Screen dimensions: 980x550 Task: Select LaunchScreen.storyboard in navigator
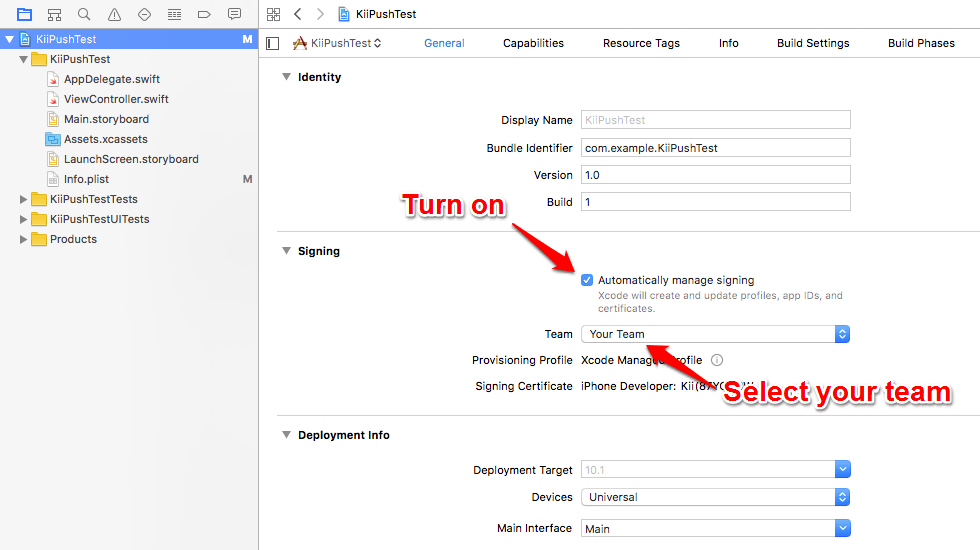(x=131, y=159)
